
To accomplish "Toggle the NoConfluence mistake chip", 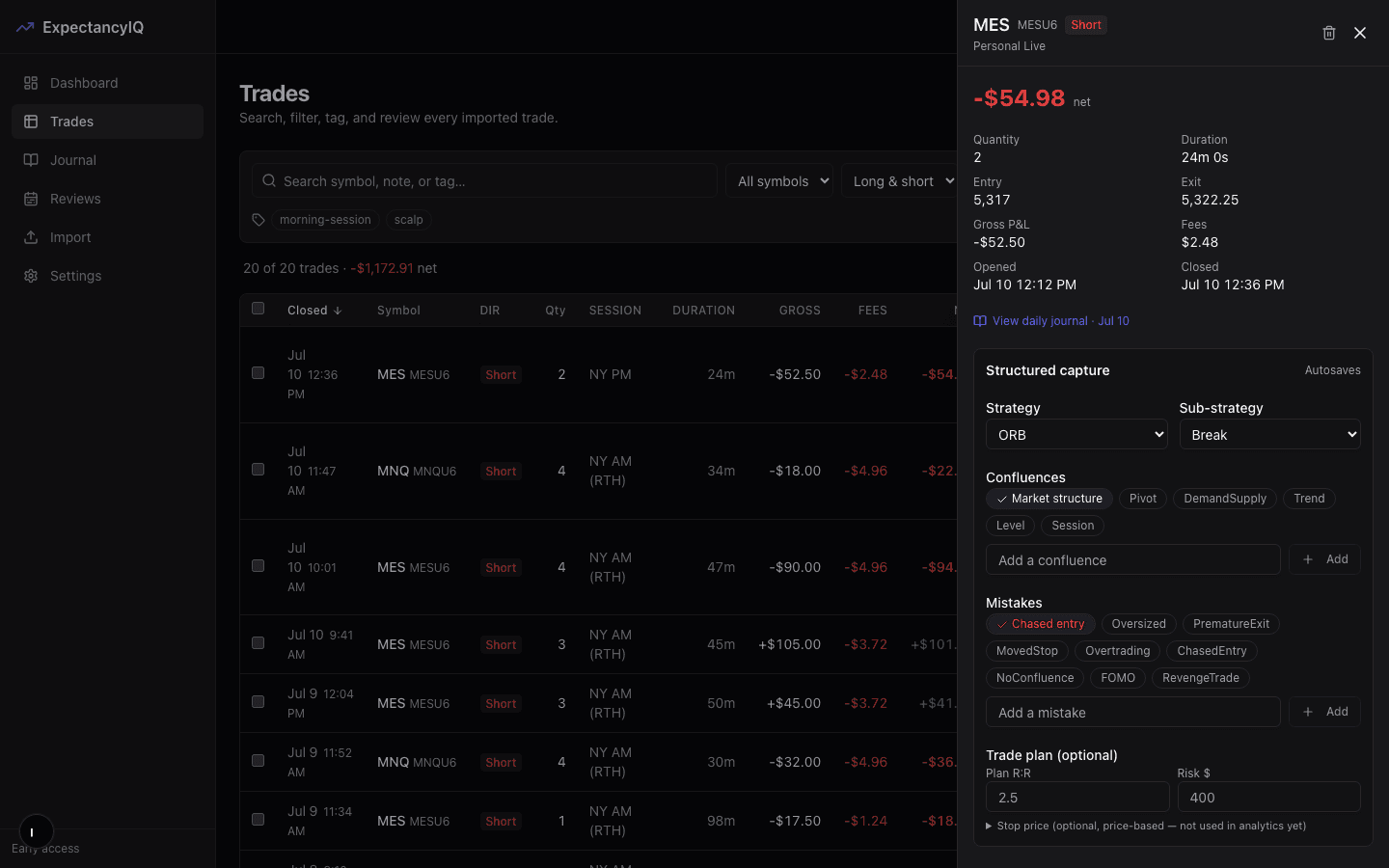I will (x=1035, y=678).
